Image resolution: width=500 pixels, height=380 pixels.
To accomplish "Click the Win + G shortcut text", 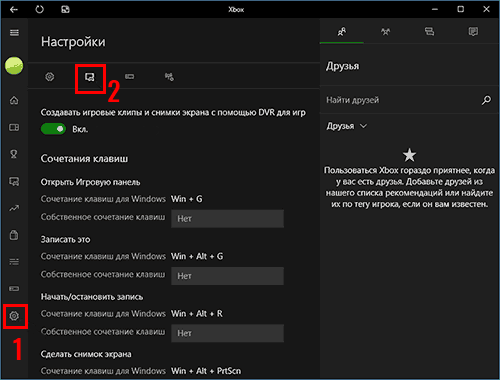I will (187, 199).
